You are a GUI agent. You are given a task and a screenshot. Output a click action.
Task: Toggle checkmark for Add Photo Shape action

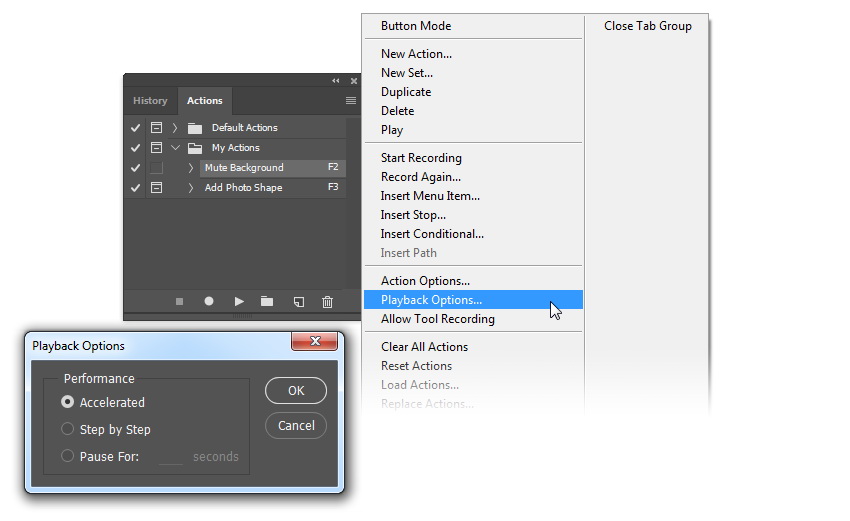pos(136,188)
